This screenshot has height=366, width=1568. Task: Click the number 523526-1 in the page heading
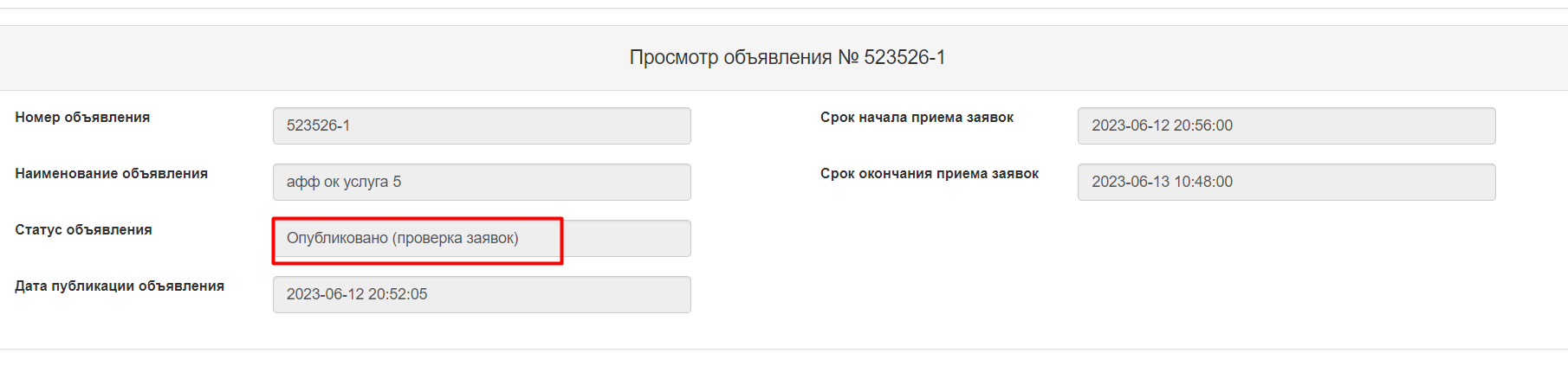point(904,57)
